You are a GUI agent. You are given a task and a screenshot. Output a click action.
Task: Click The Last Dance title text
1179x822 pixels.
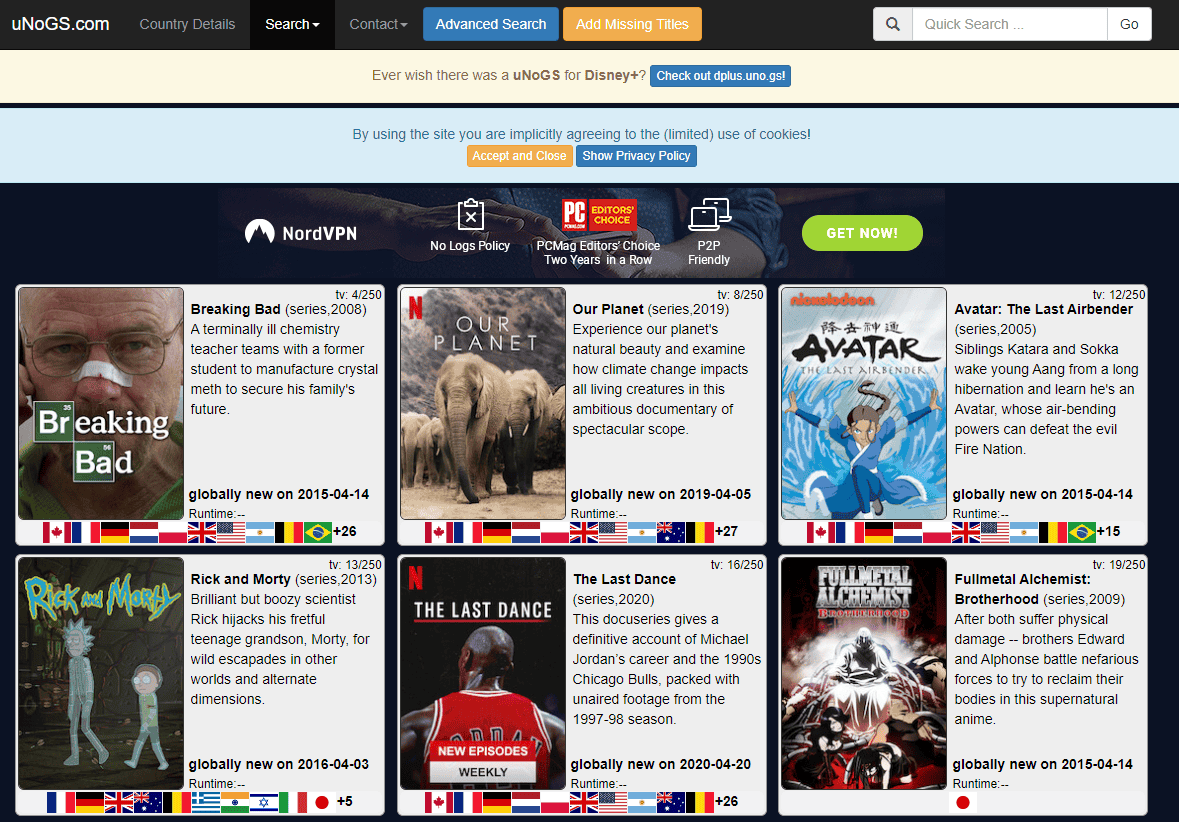pyautogui.click(x=625, y=579)
